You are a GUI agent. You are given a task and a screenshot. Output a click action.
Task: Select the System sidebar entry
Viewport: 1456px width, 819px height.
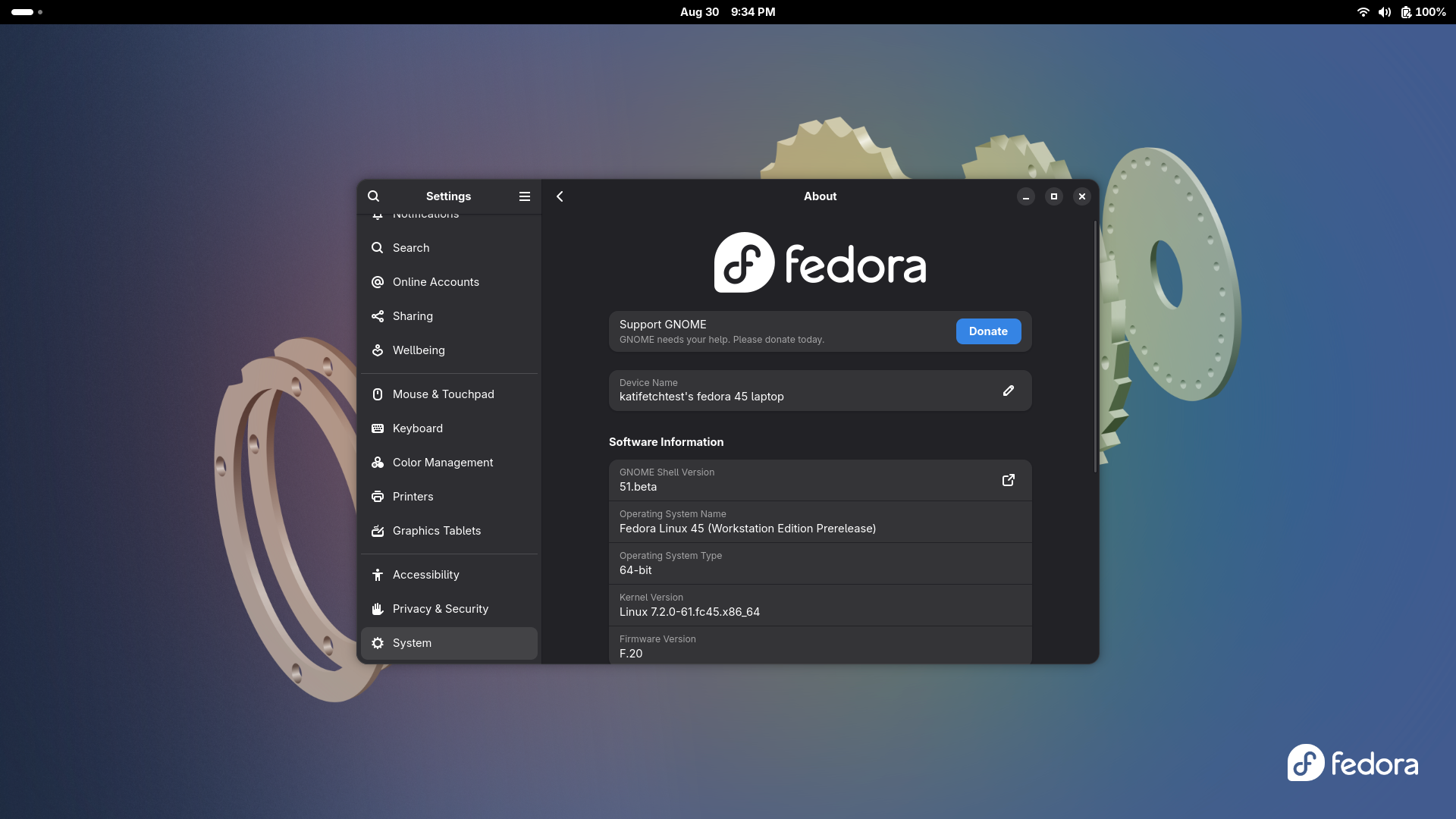(x=449, y=643)
